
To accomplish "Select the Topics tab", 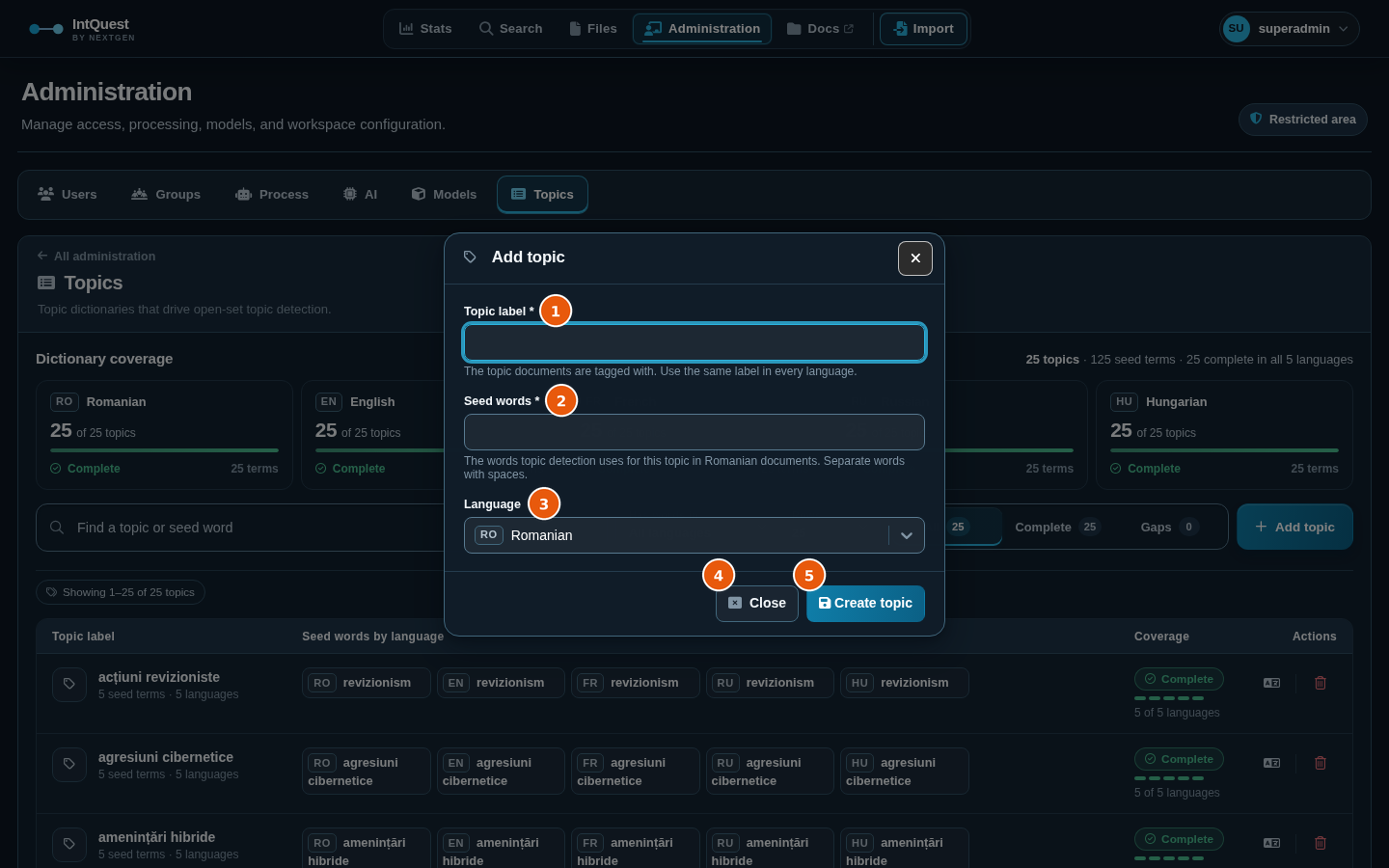I will 542,195.
